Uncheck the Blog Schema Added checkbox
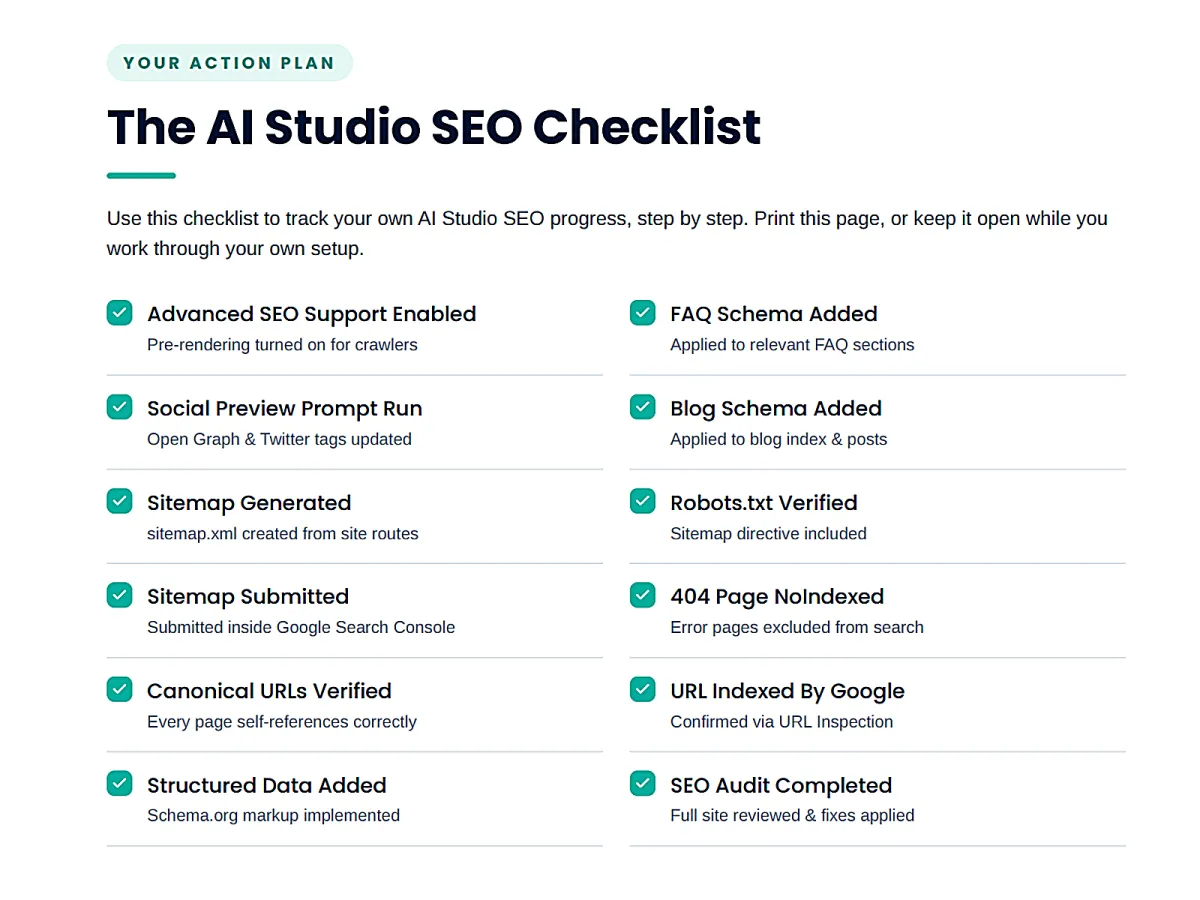The image size is (1200, 900). click(x=642, y=407)
